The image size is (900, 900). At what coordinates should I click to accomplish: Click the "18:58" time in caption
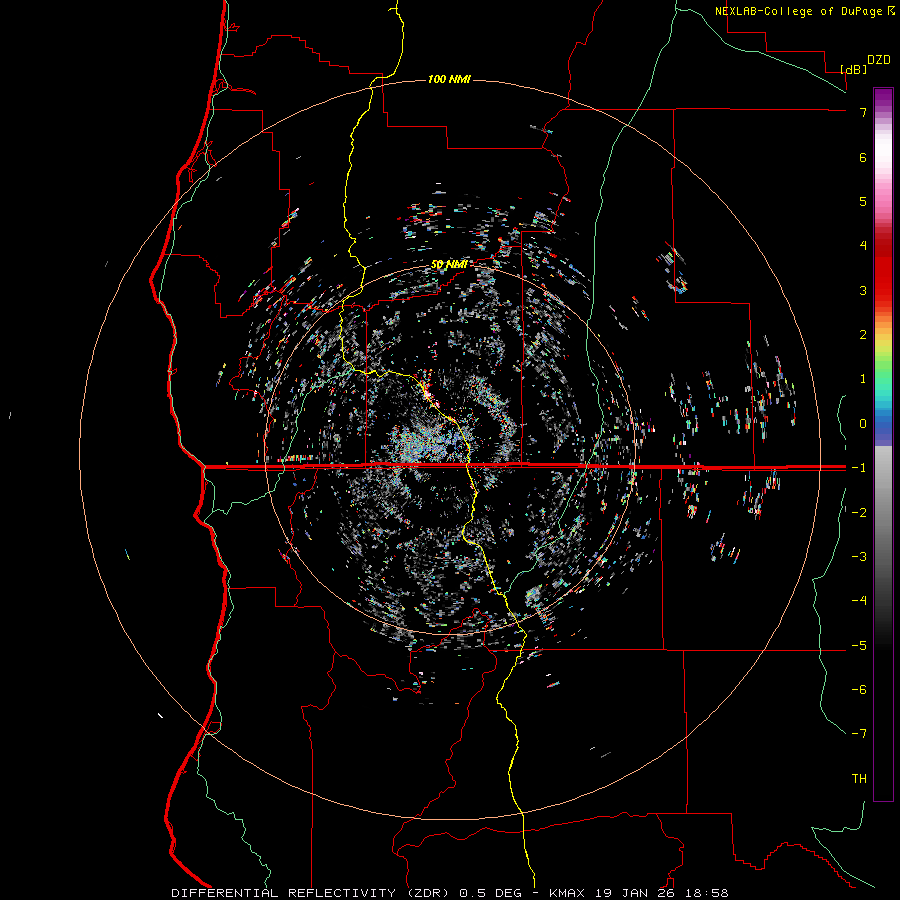point(706,893)
